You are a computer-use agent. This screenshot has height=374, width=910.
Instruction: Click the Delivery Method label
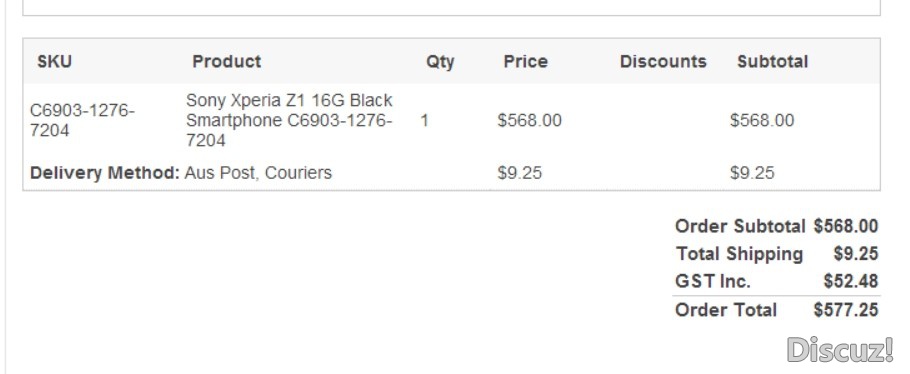[x=105, y=173]
